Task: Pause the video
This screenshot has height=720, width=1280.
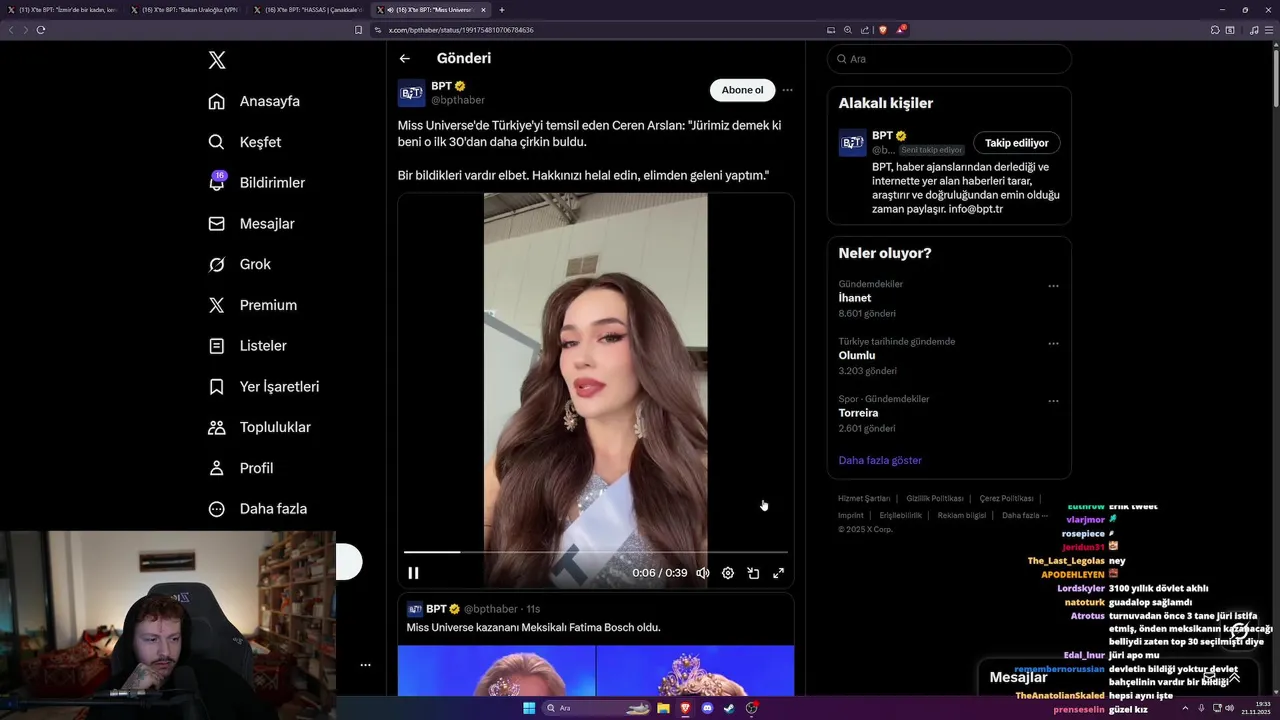Action: [x=413, y=573]
